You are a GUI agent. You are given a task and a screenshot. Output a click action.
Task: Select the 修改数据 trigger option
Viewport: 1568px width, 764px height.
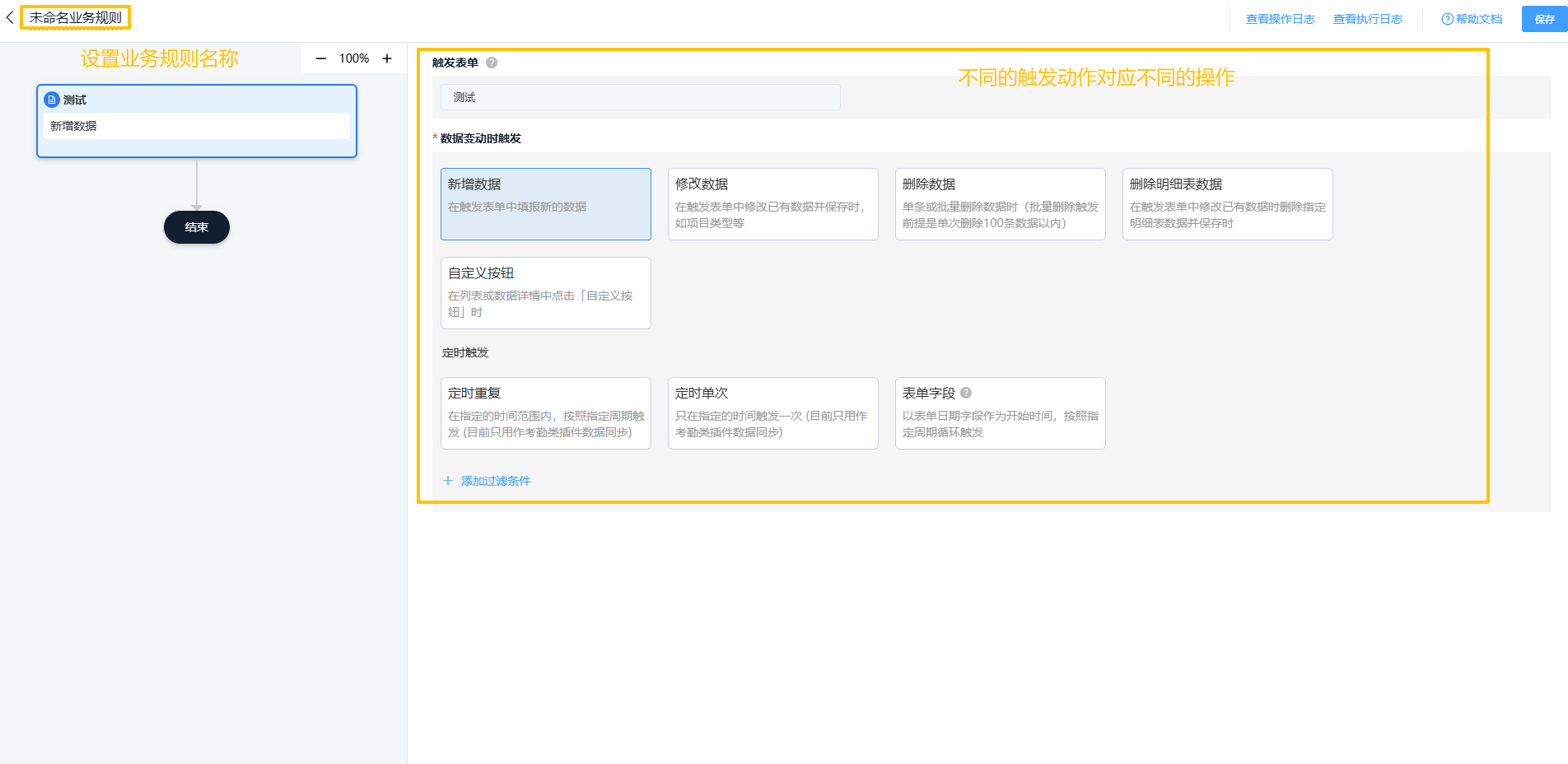tap(772, 204)
